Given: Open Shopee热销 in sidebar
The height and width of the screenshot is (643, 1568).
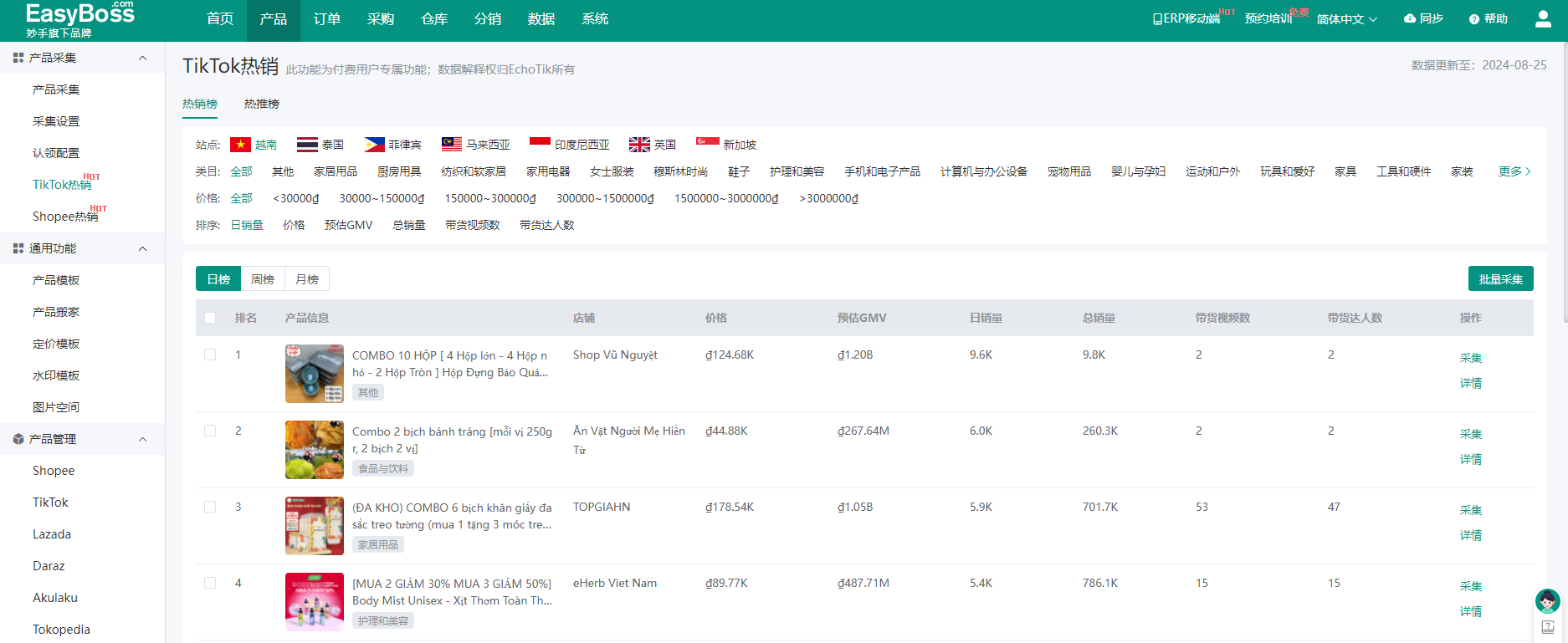Looking at the screenshot, I should 65,217.
